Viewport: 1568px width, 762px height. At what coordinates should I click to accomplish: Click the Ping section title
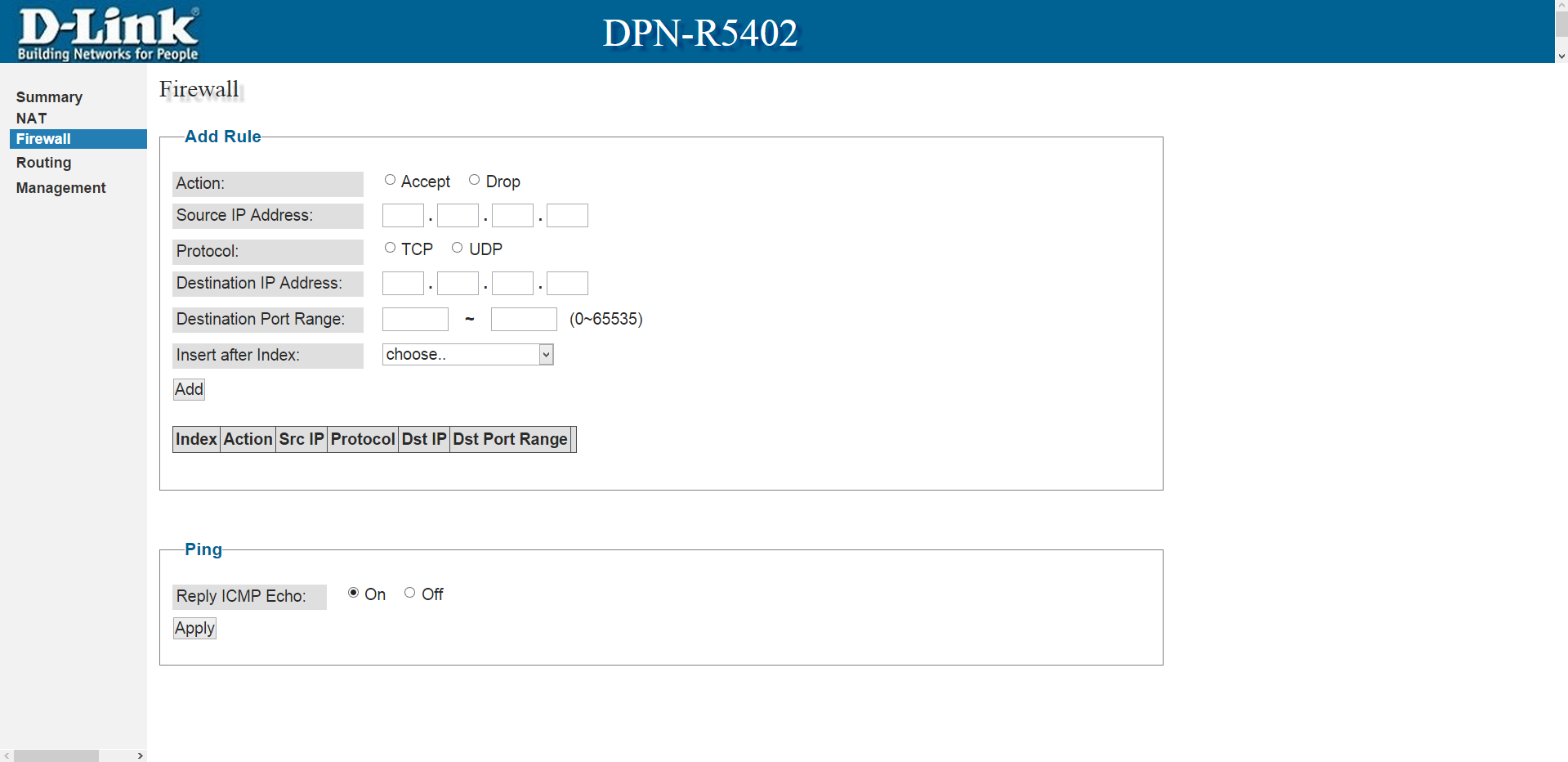[x=203, y=549]
